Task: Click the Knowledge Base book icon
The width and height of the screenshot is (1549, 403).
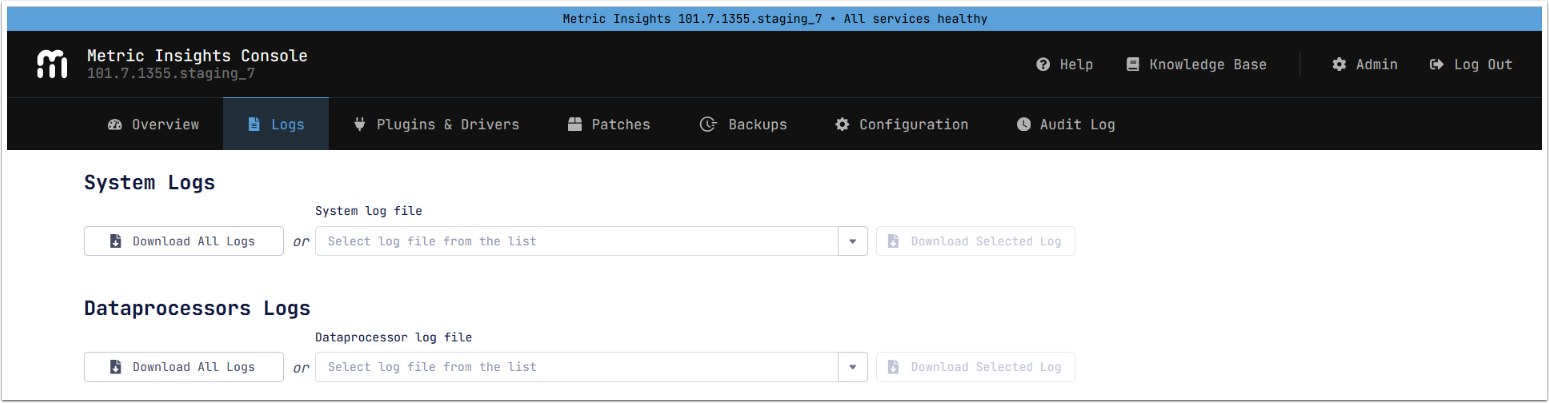Action: coord(1133,64)
